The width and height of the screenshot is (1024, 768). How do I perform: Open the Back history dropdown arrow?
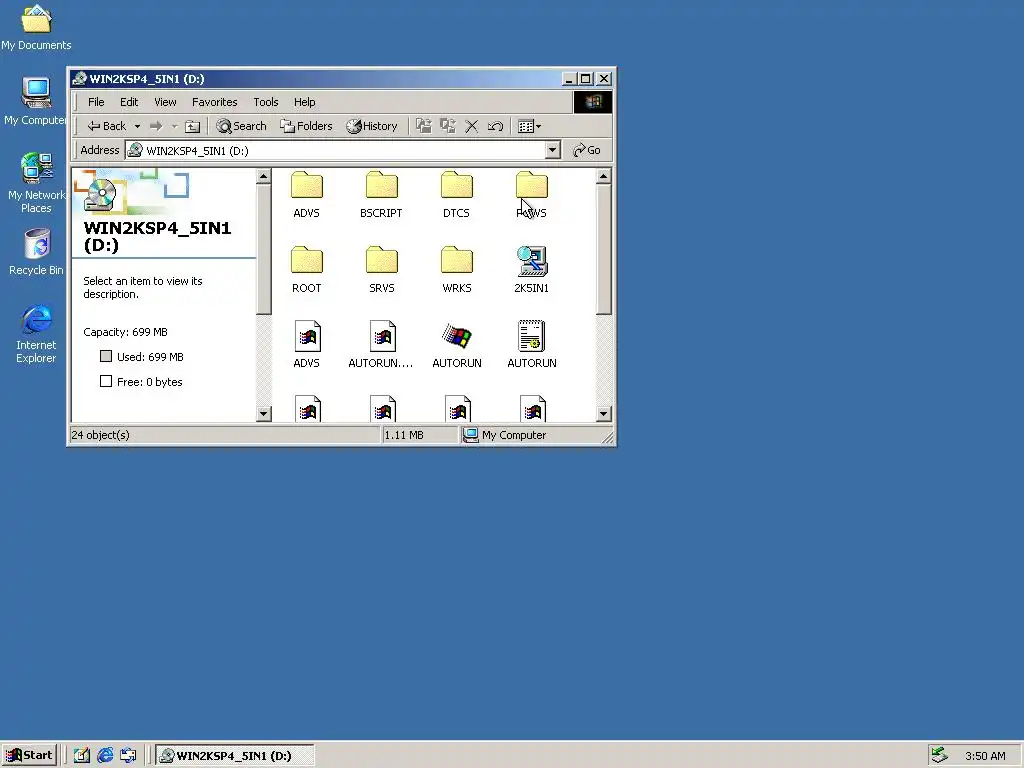(x=137, y=126)
